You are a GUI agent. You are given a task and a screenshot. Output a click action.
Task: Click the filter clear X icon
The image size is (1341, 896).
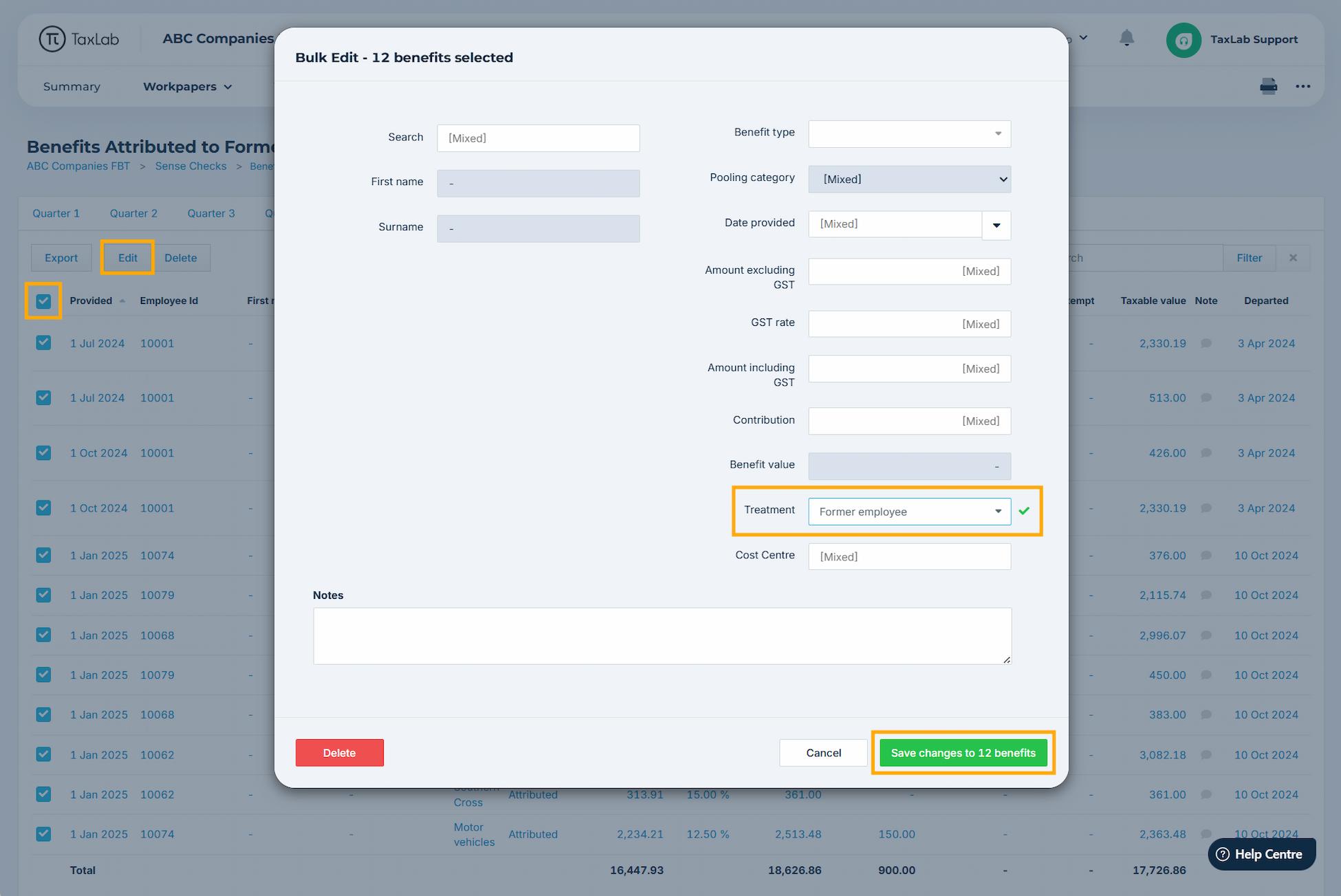[x=1293, y=258]
